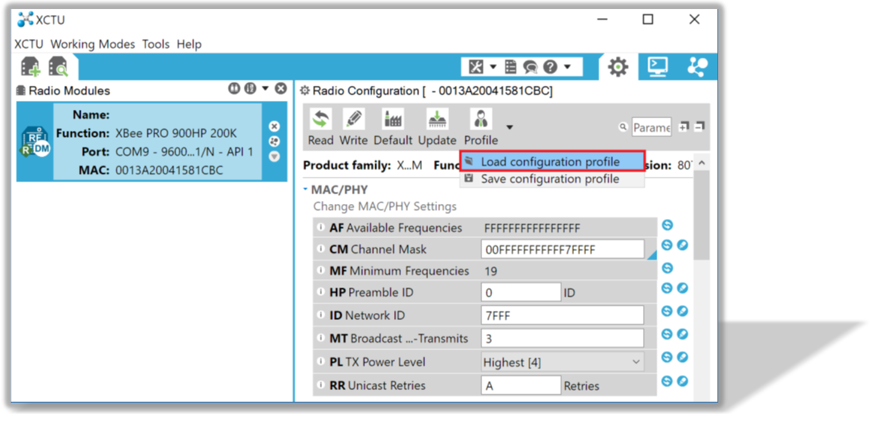Write the MT Broadcast Multi-Transmits setting
The height and width of the screenshot is (421, 887).
click(x=683, y=334)
